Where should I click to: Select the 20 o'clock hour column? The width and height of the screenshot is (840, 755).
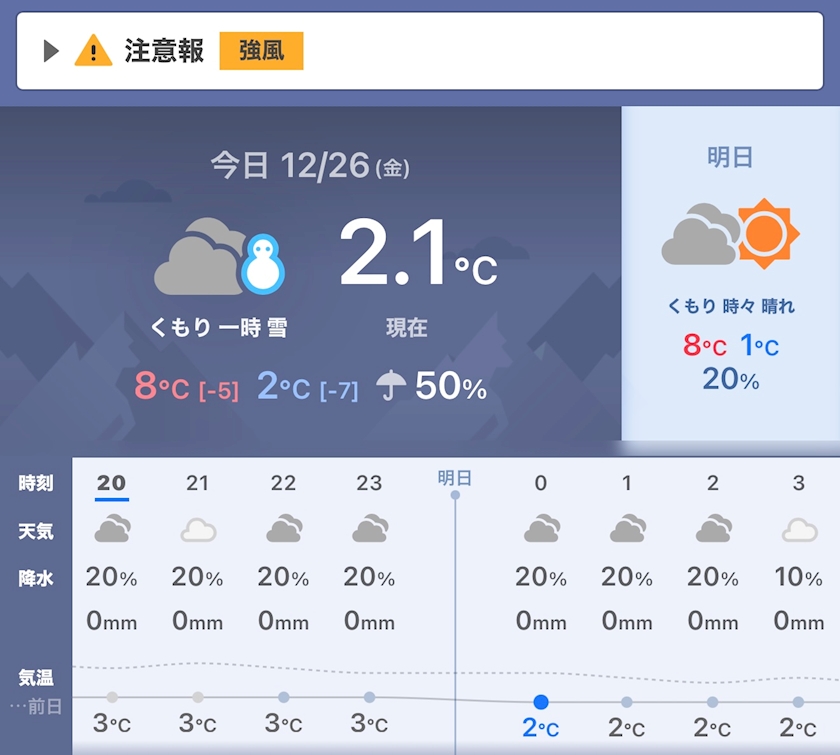click(111, 484)
